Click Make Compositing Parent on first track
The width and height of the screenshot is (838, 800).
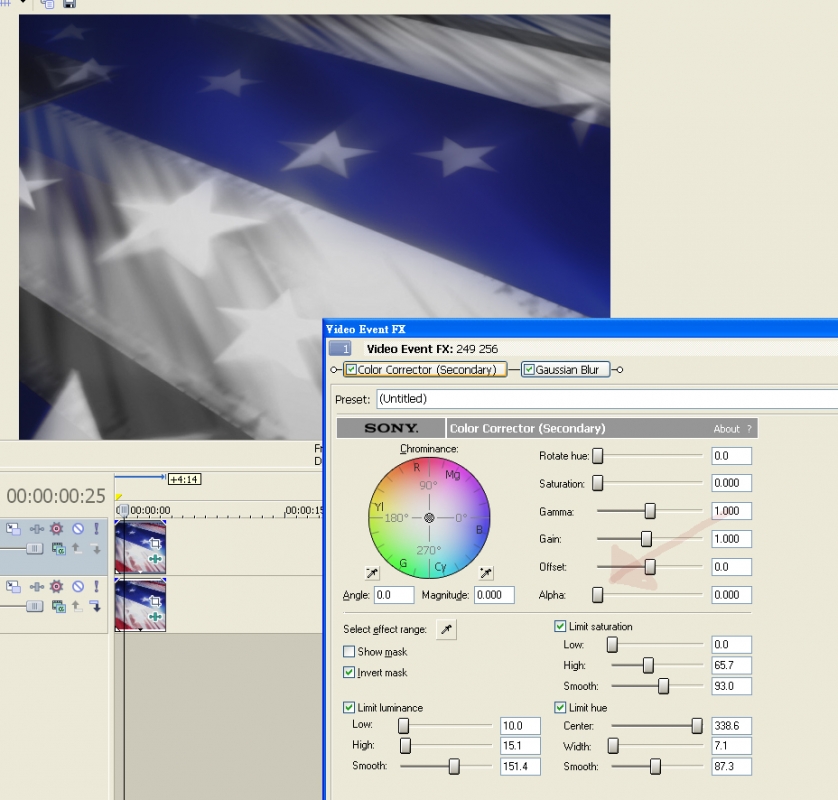click(x=76, y=548)
